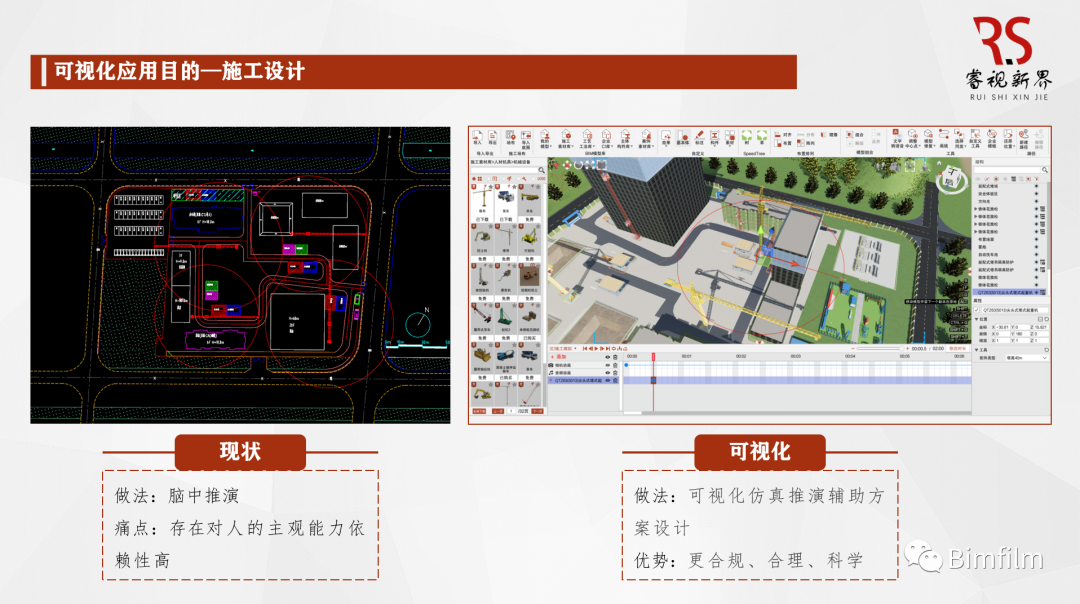This screenshot has height=604, width=1080.
Task: Collapse the 位置 section in properties panel
Action: point(976,319)
